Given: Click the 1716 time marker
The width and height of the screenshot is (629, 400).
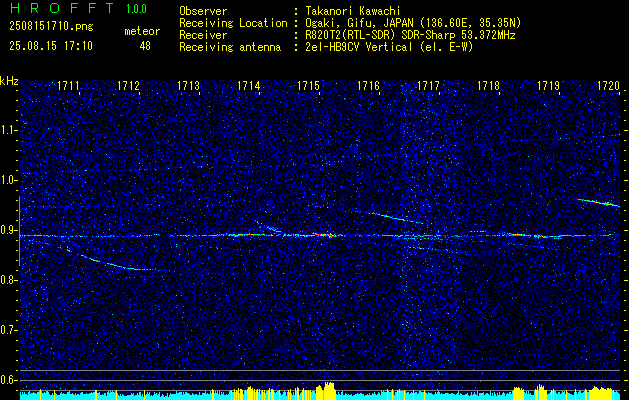Looking at the screenshot, I should click(x=368, y=85).
